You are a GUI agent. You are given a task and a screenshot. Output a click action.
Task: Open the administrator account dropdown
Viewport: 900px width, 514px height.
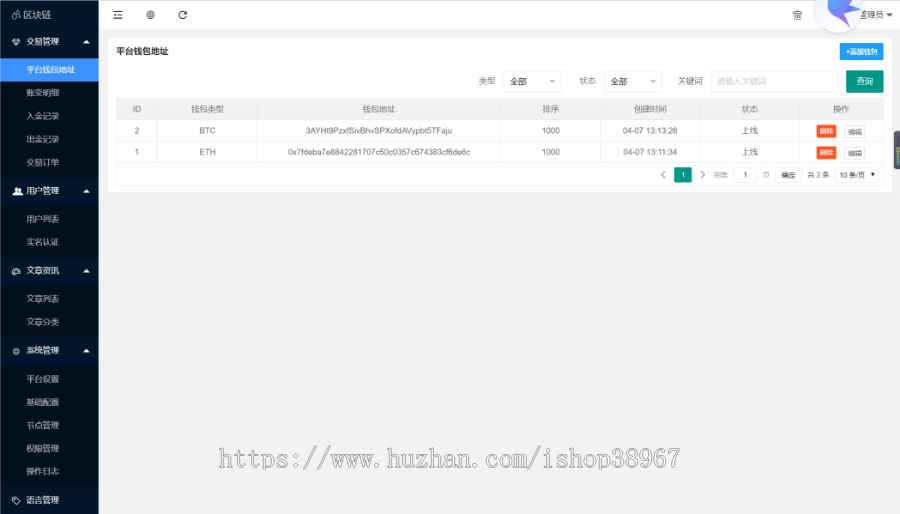875,15
